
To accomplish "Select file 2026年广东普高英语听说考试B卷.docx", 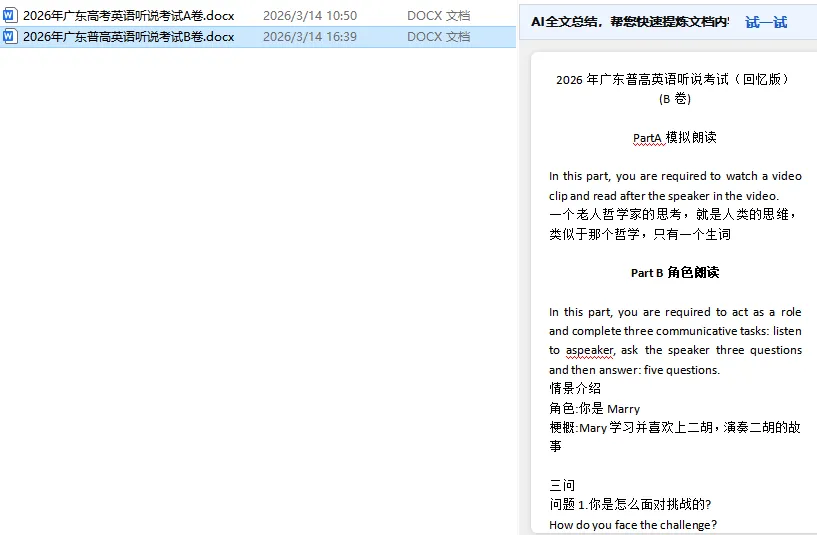I will point(129,36).
